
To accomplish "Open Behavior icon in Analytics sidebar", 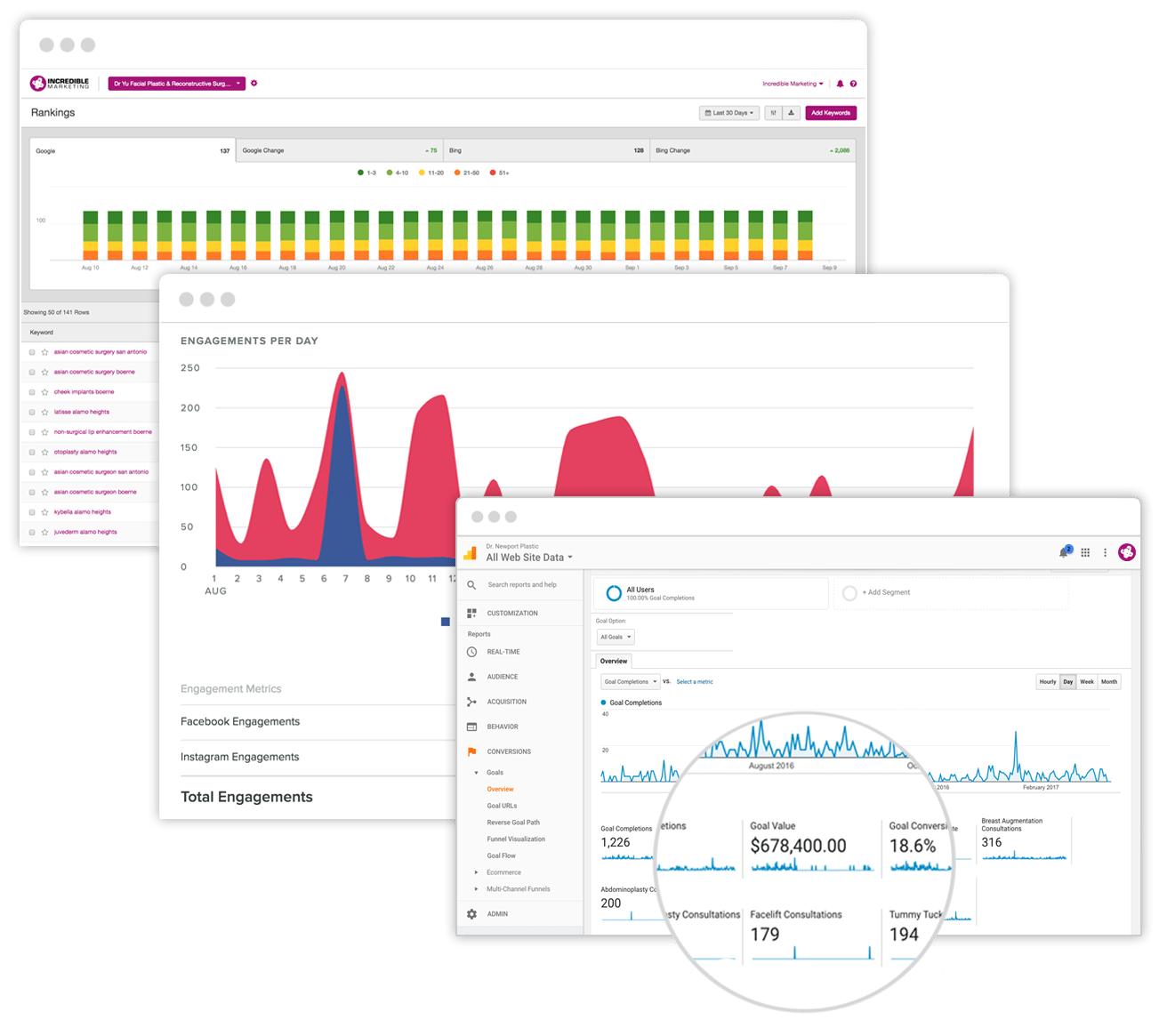I will pyautogui.click(x=471, y=727).
